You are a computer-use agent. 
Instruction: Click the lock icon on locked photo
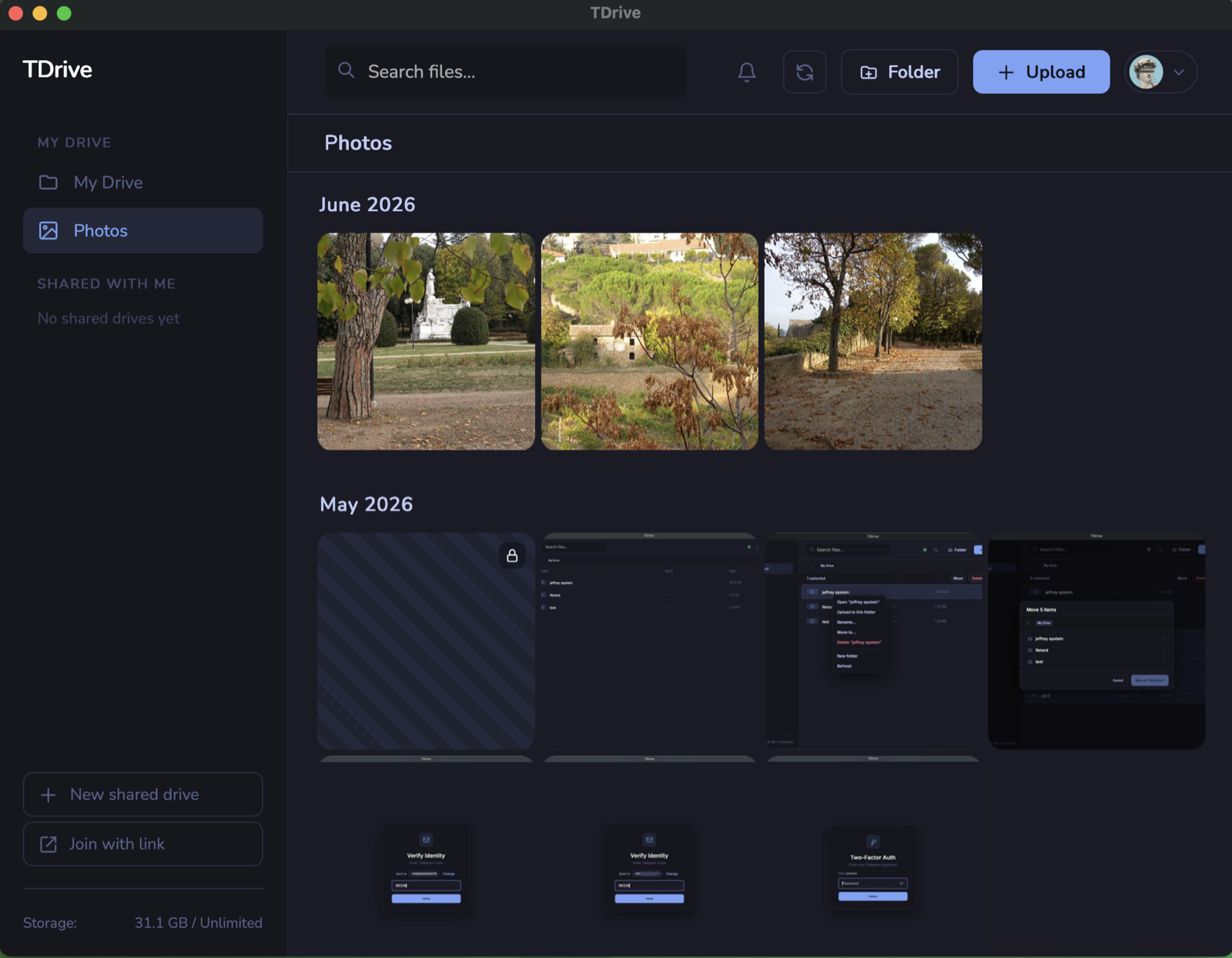(x=512, y=555)
